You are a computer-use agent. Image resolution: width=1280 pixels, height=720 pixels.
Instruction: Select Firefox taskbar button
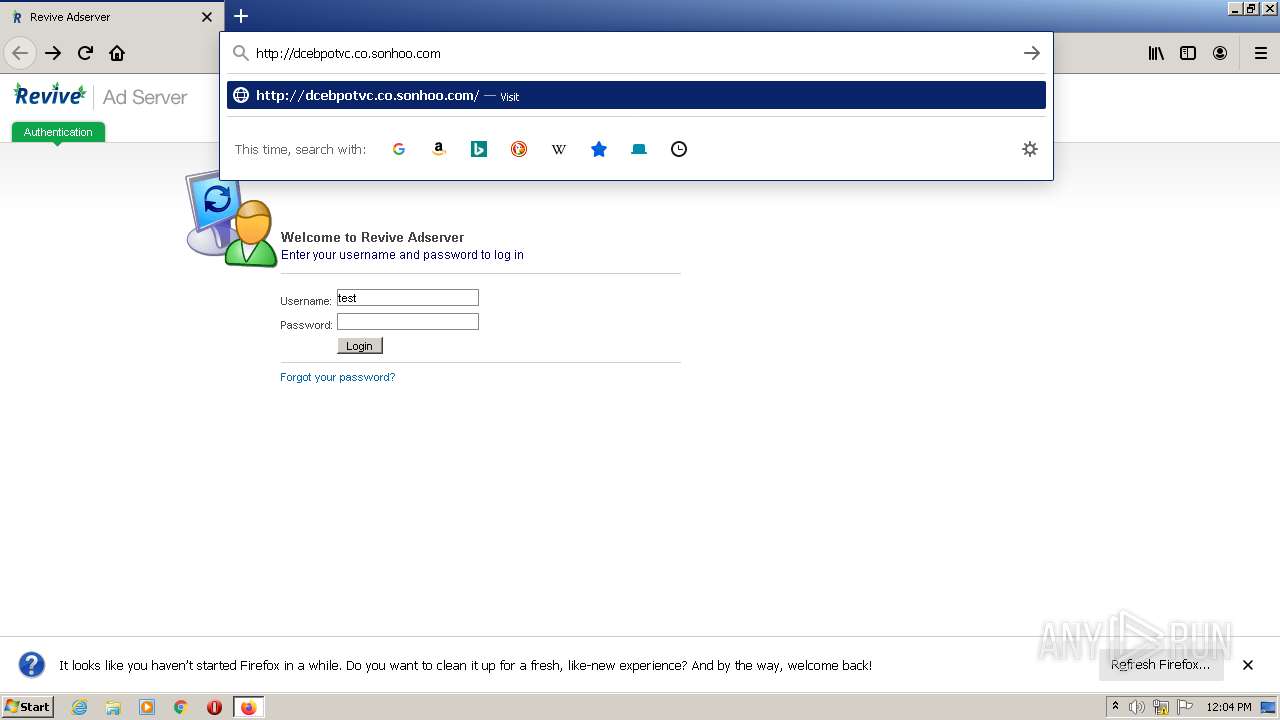click(248, 707)
